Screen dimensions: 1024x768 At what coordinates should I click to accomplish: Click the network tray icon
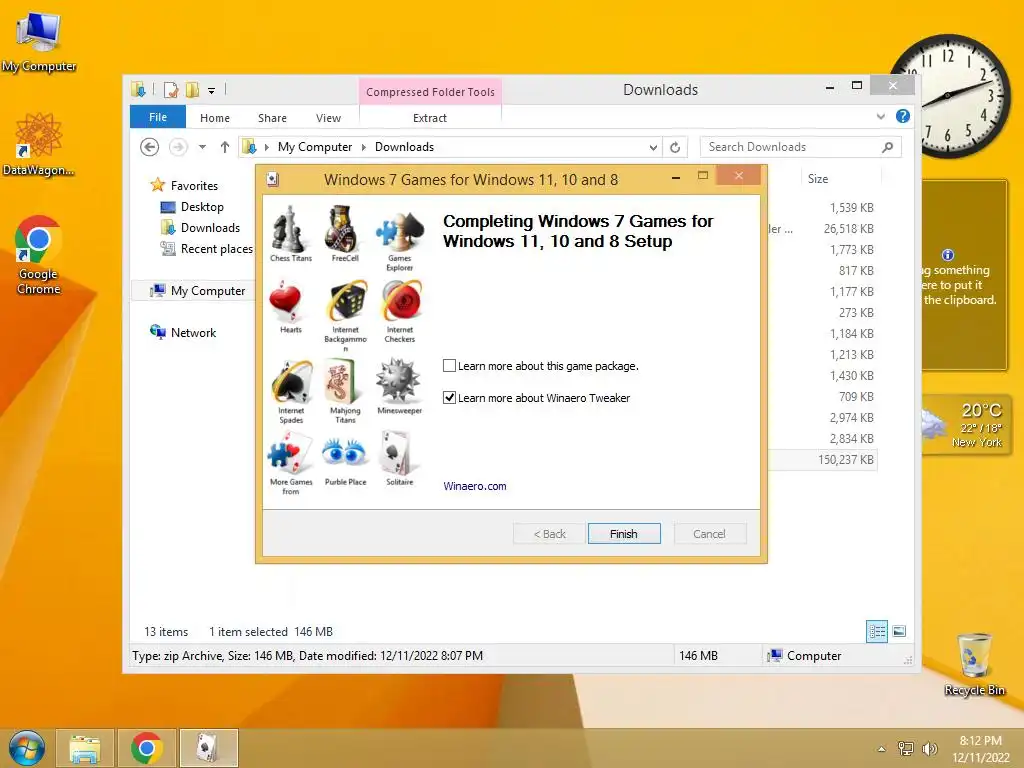point(905,749)
